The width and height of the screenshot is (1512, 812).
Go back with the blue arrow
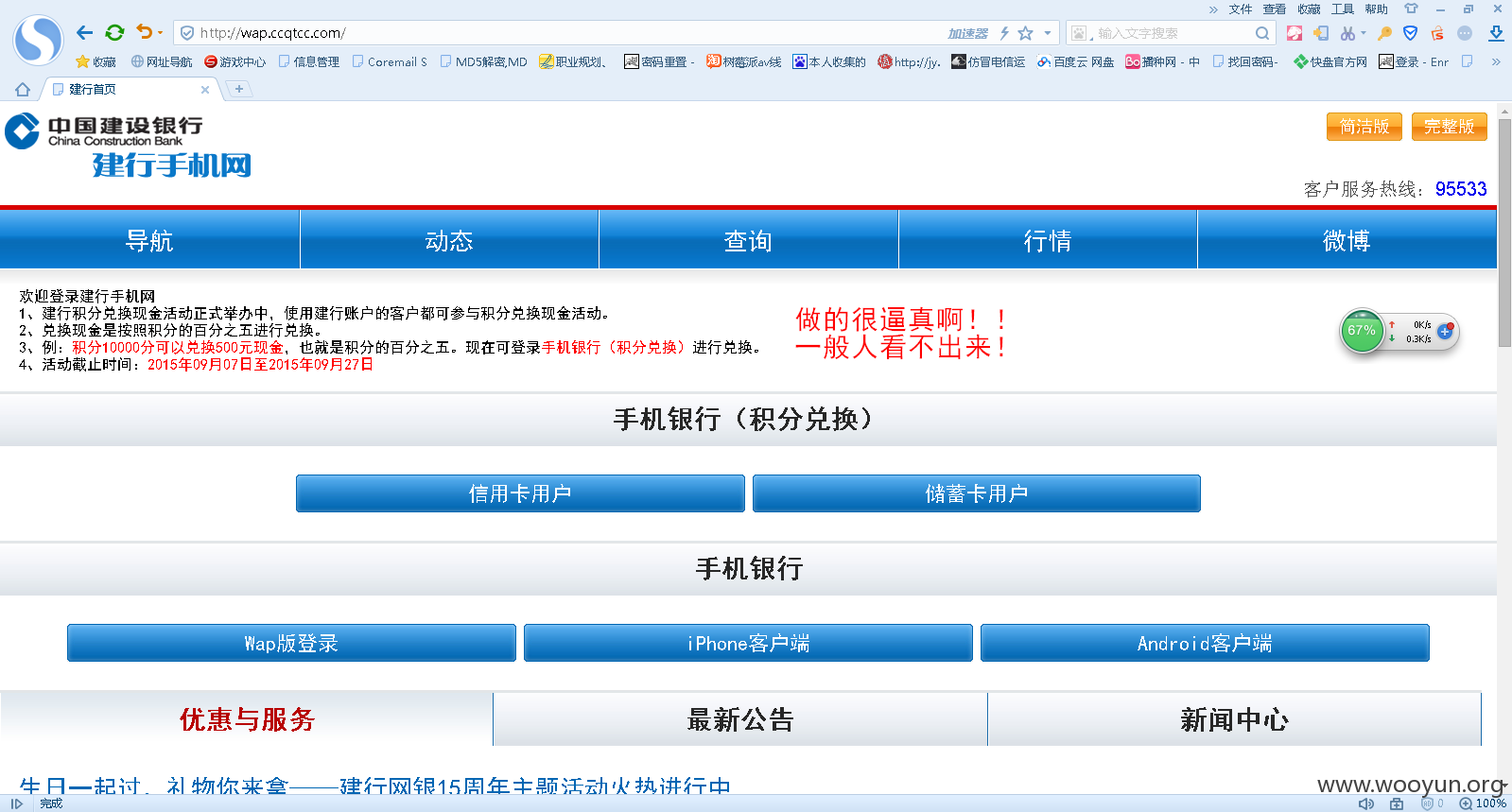pos(85,33)
